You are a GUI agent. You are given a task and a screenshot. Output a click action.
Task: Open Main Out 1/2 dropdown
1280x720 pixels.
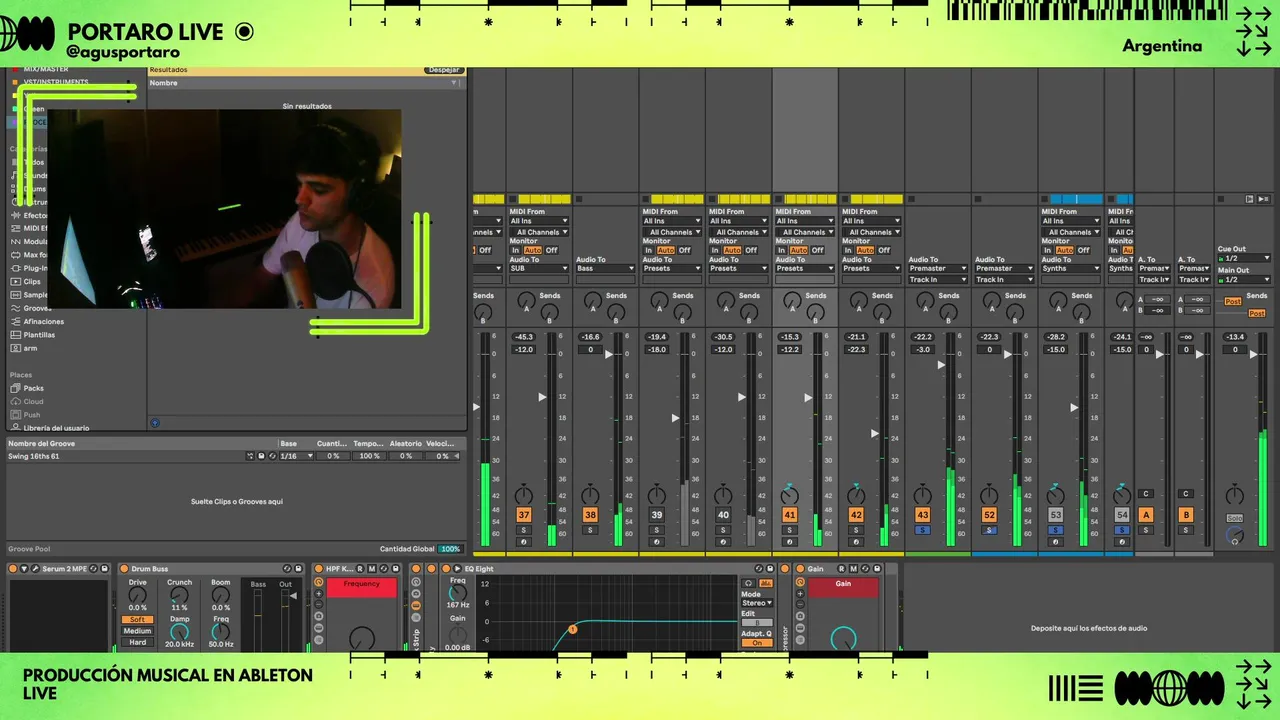1244,280
